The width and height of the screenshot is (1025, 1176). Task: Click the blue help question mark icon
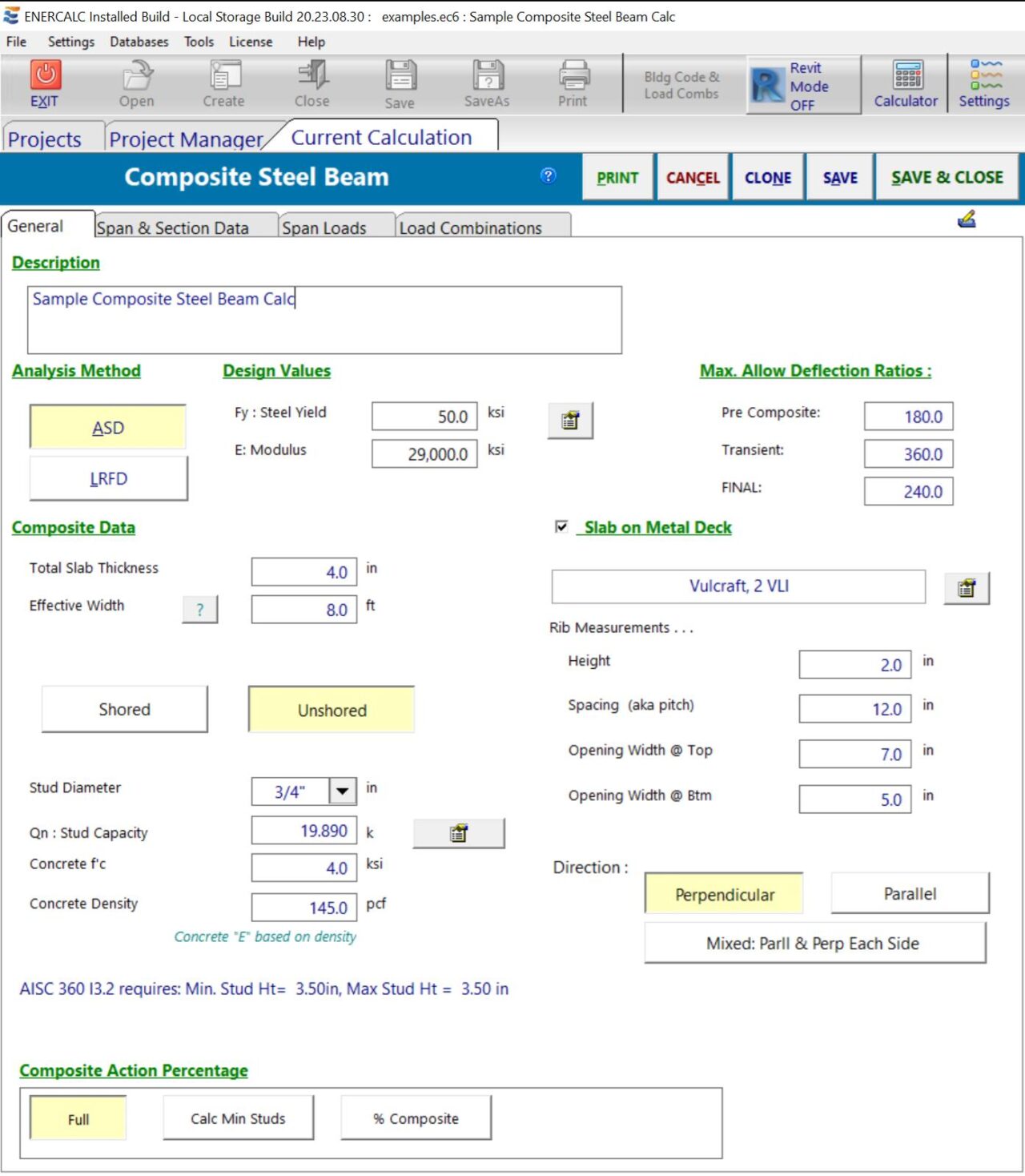pyautogui.click(x=549, y=175)
